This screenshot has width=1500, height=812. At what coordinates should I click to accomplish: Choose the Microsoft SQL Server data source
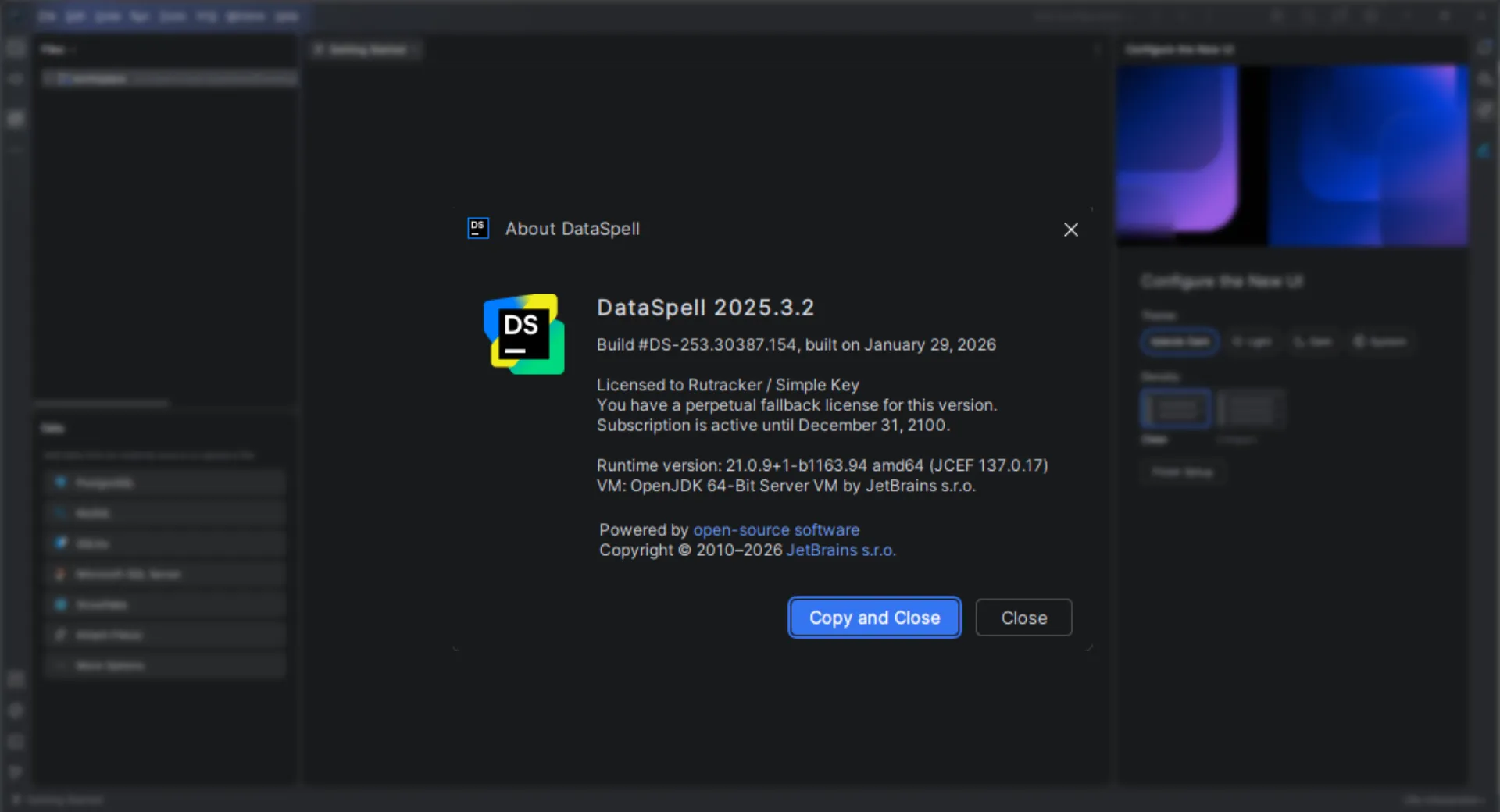[x=166, y=575]
